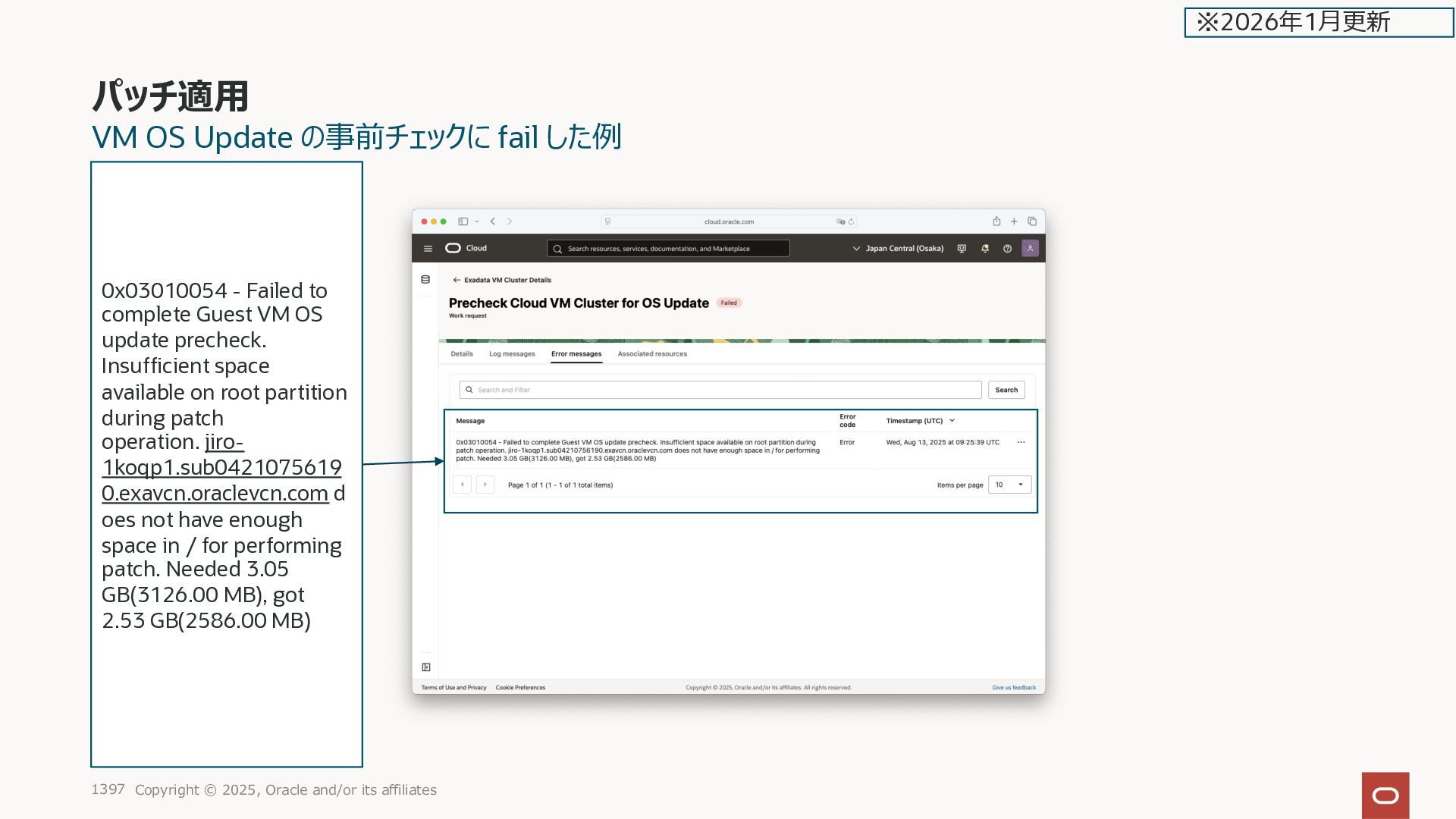This screenshot has height=819, width=1456.
Task: Open the user profile avatar menu
Action: coord(1030,249)
